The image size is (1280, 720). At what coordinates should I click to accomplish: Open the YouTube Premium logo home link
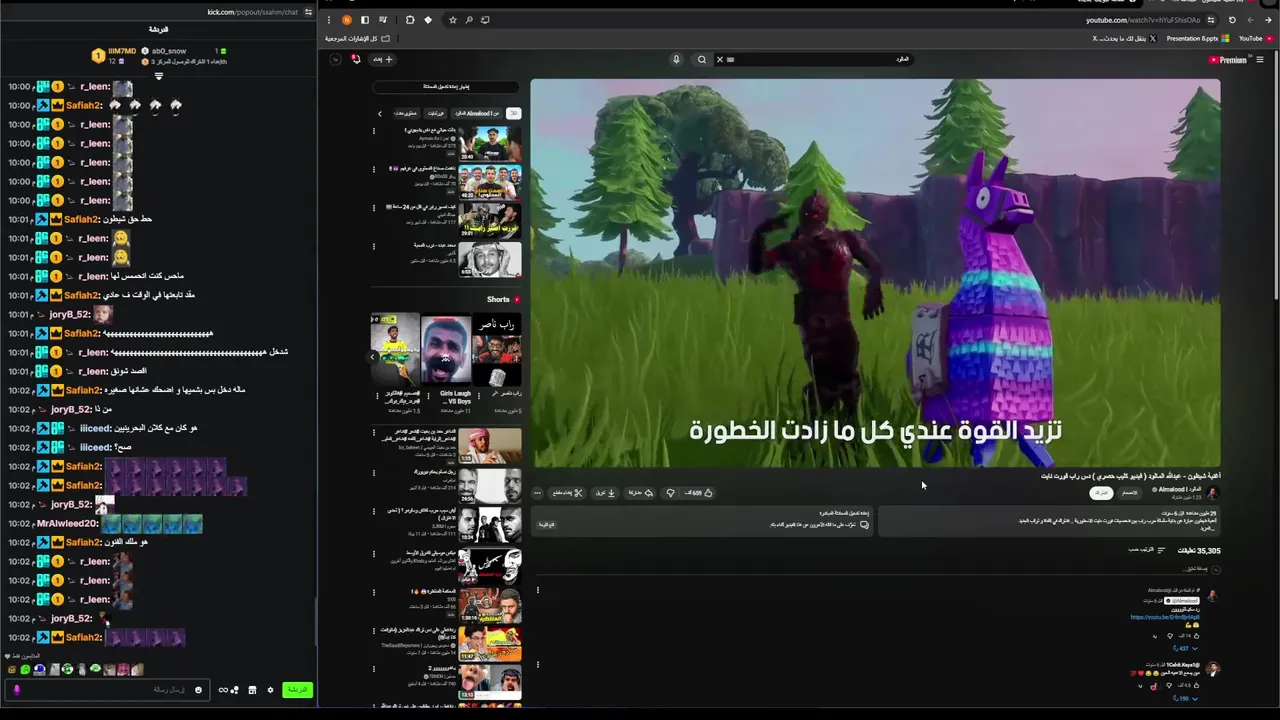pyautogui.click(x=1228, y=60)
